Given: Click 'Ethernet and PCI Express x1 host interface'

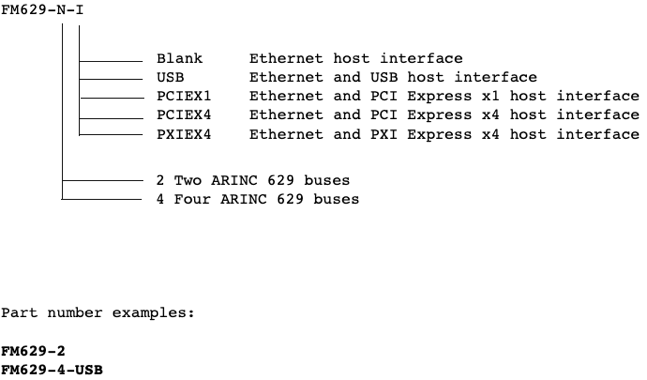Looking at the screenshot, I should pyautogui.click(x=444, y=96).
